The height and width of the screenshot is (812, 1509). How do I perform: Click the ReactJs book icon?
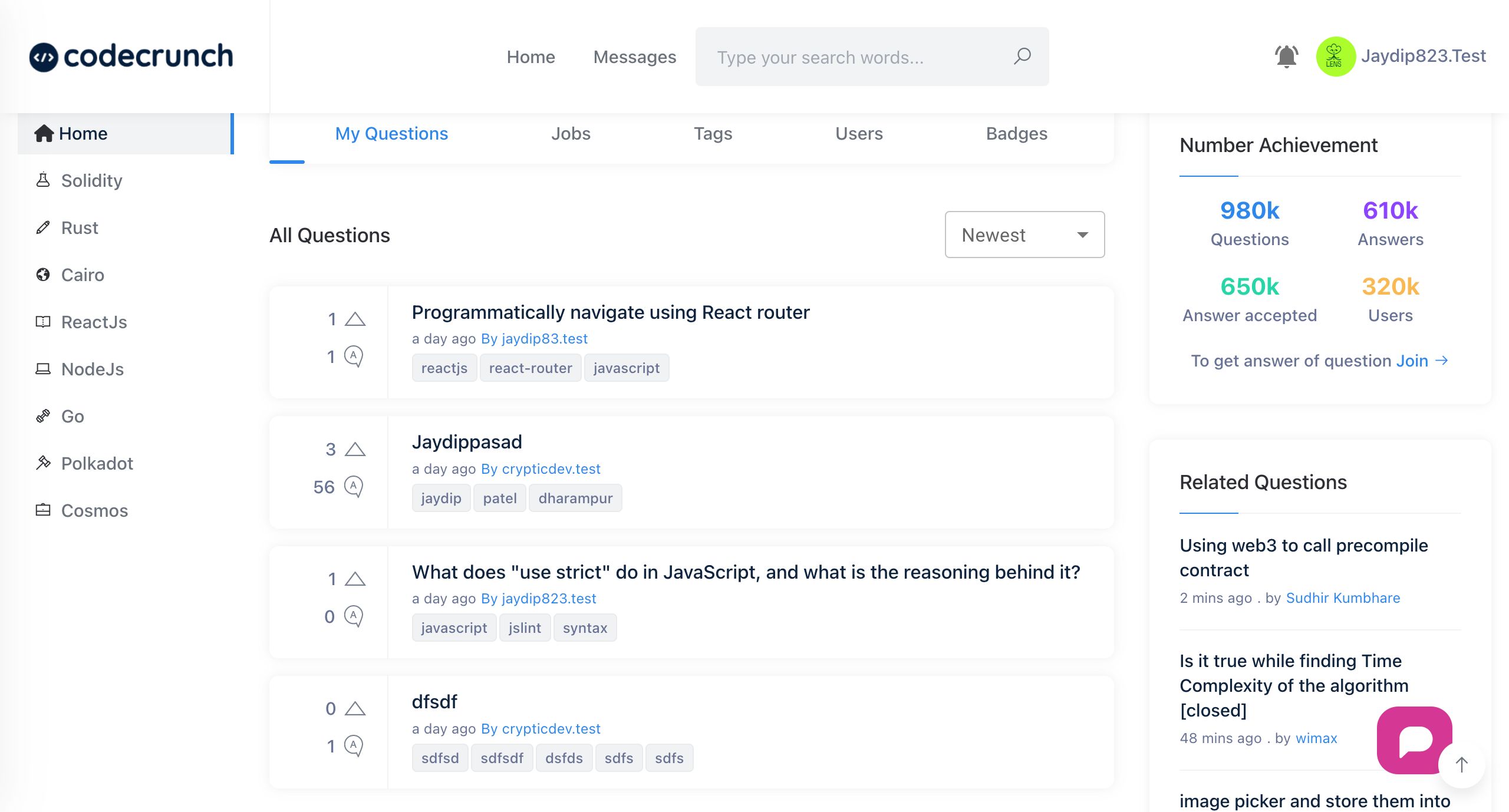coord(43,322)
